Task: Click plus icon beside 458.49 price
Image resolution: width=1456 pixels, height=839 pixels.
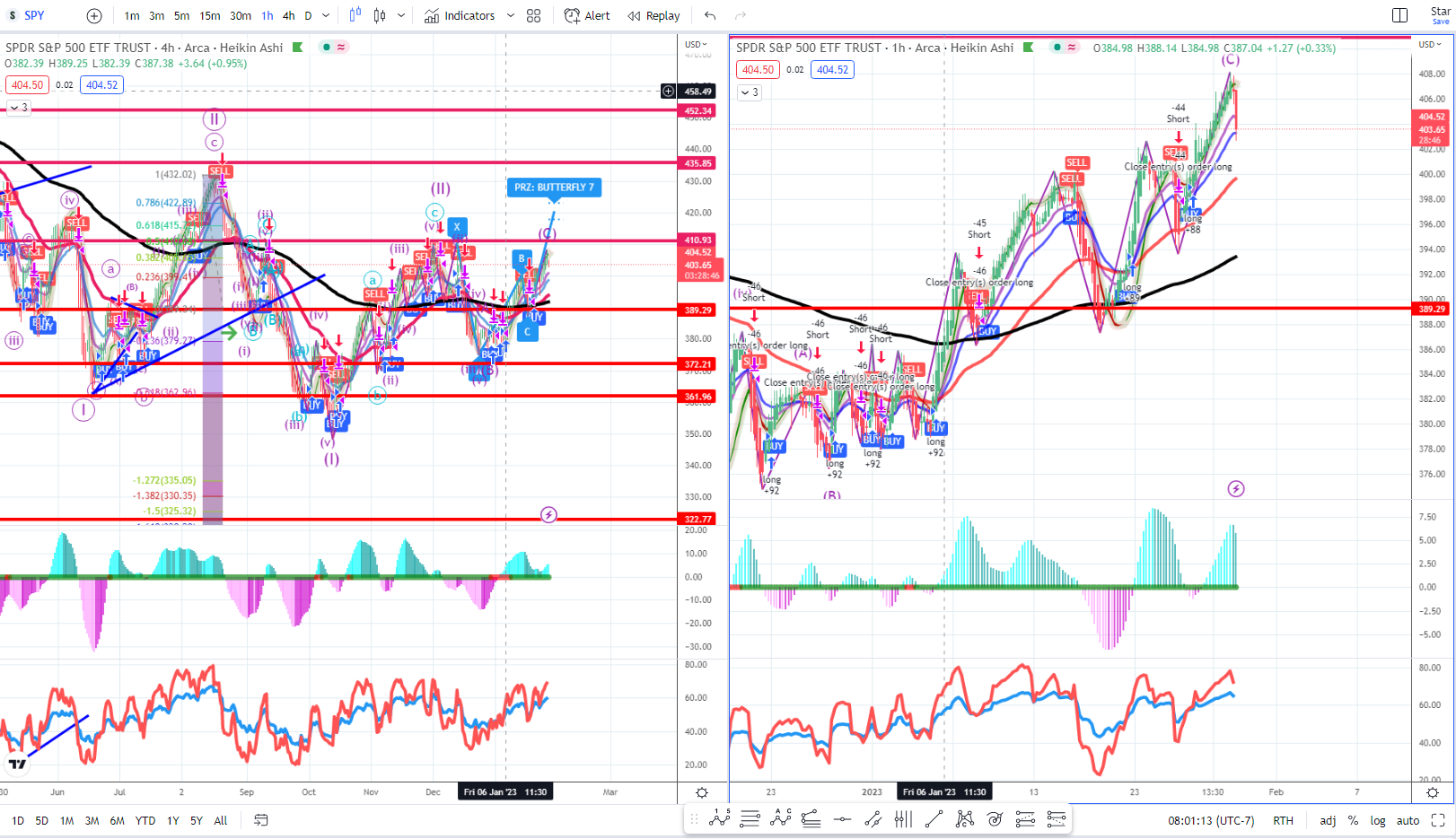Action: pyautogui.click(x=668, y=91)
